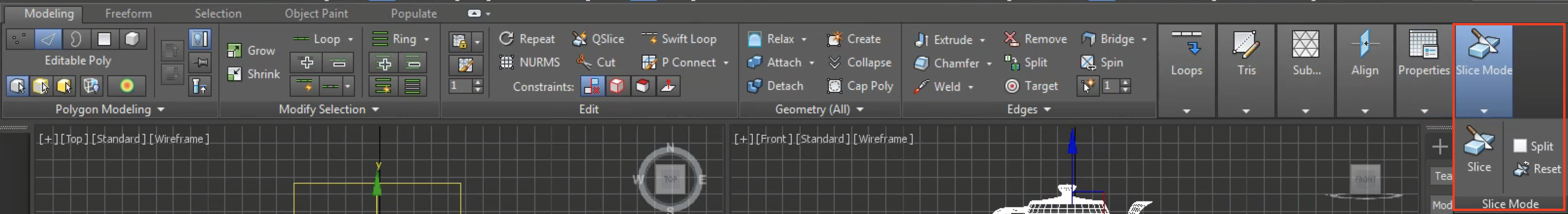Expand the Geometry (All) panel
The height and width of the screenshot is (214, 1568).
pos(819,110)
